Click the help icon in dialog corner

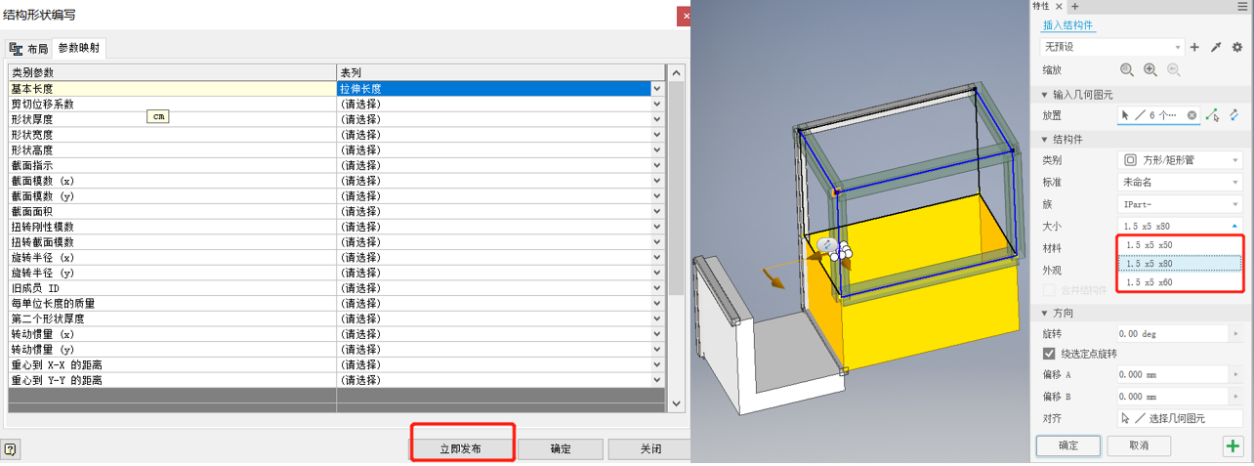(9, 450)
